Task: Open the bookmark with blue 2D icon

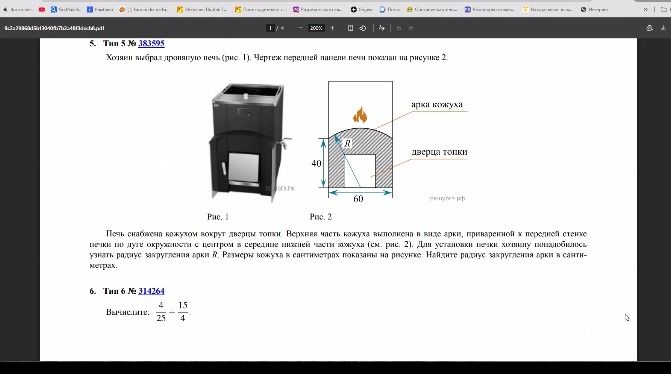Action: click(x=490, y=9)
